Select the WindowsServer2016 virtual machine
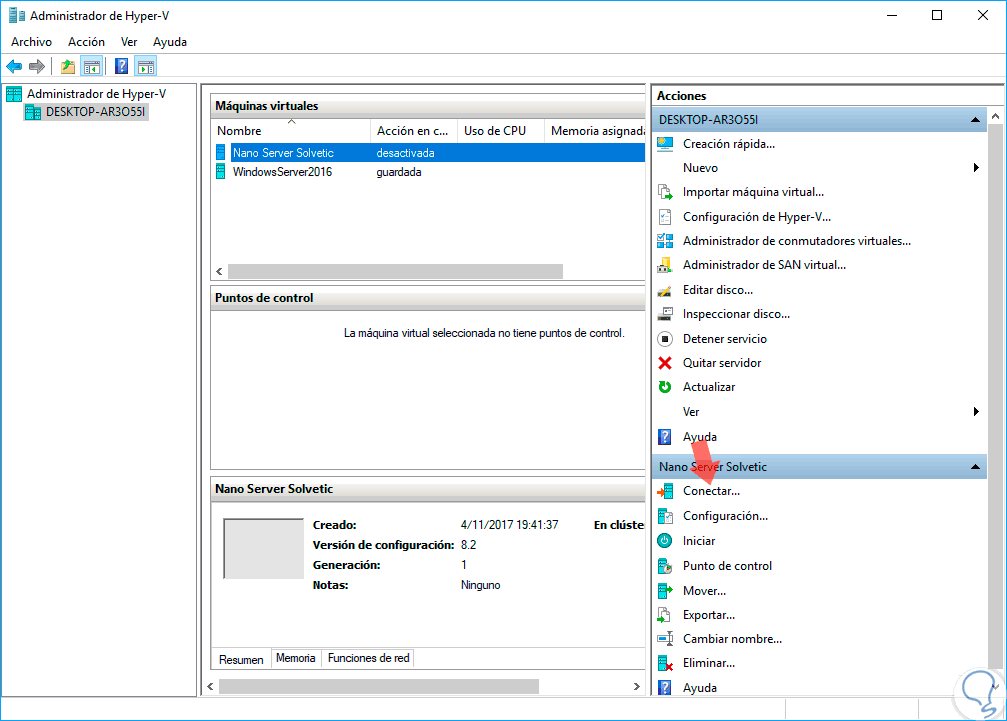This screenshot has height=721, width=1007. pyautogui.click(x=428, y=172)
